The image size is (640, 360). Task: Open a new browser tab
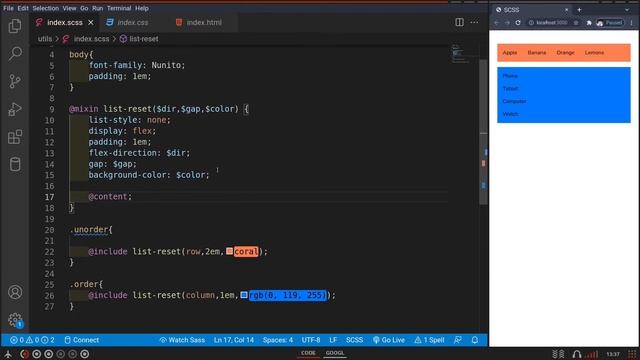[579, 10]
